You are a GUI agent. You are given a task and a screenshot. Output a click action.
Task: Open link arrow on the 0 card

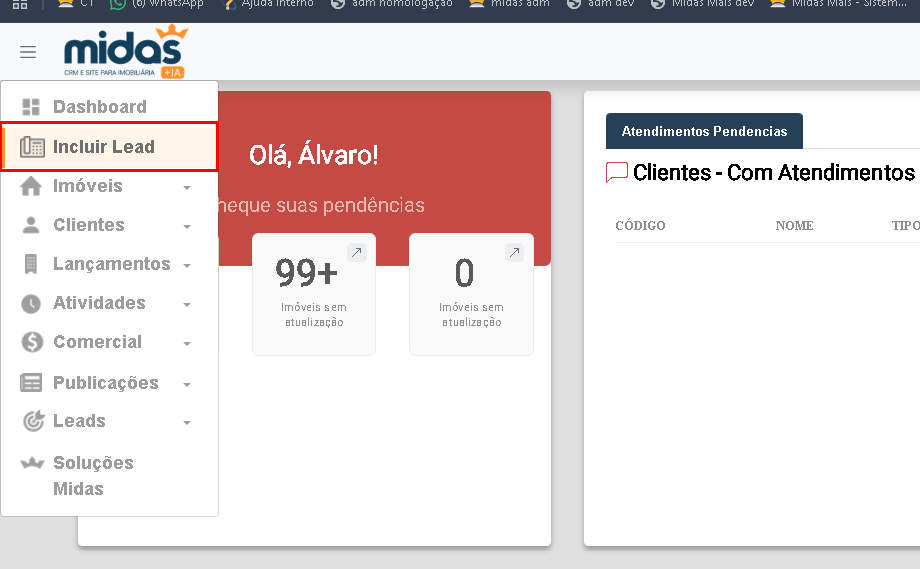click(x=514, y=253)
